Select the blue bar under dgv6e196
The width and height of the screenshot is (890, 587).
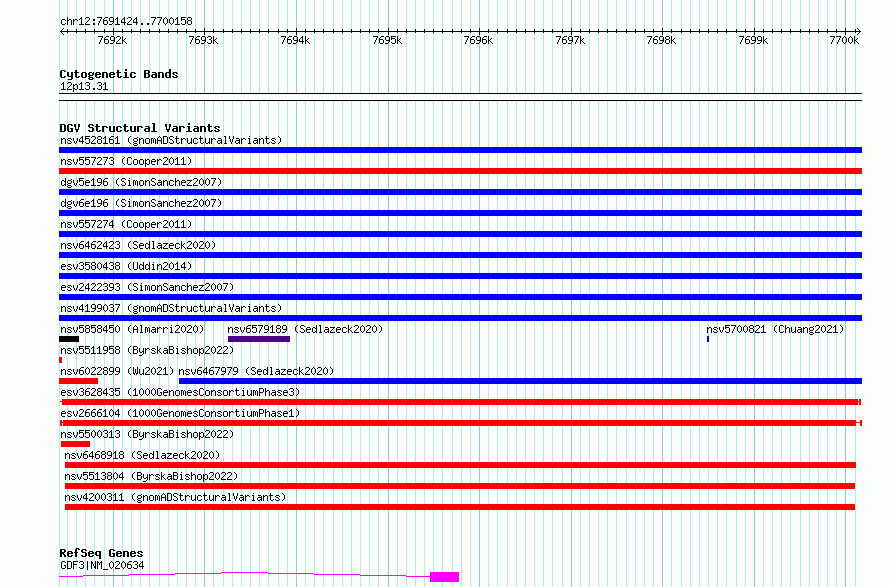460,213
